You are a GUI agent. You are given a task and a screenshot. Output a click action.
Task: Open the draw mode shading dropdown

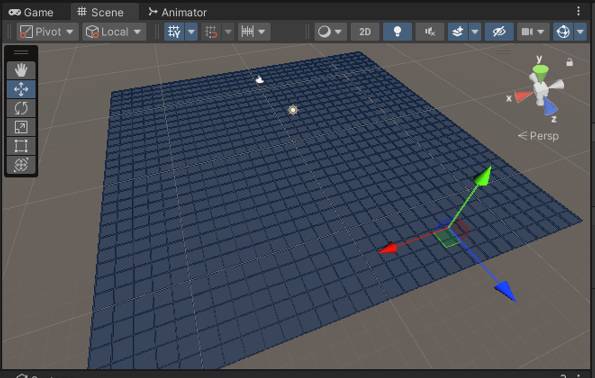tap(330, 32)
